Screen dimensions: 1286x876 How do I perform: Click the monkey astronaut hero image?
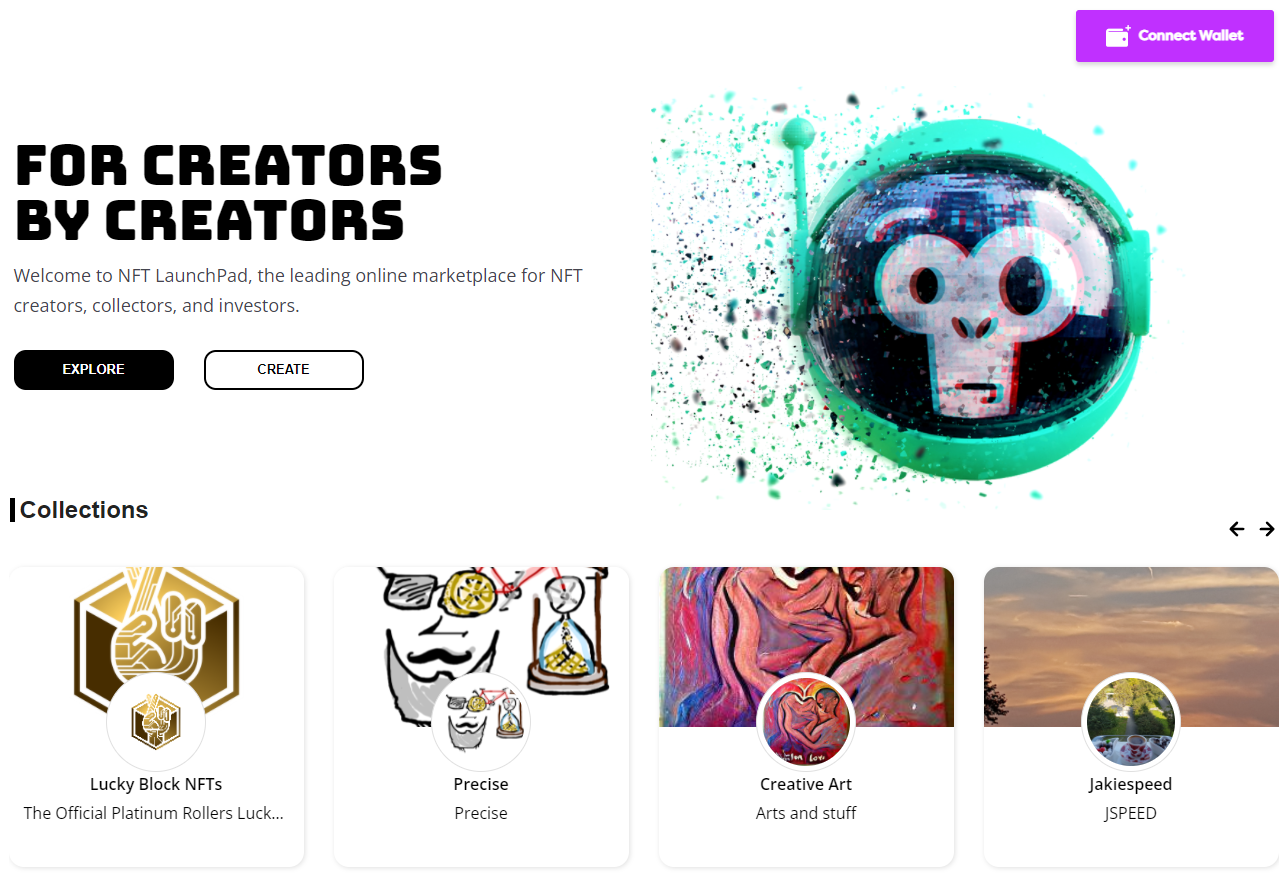click(915, 295)
